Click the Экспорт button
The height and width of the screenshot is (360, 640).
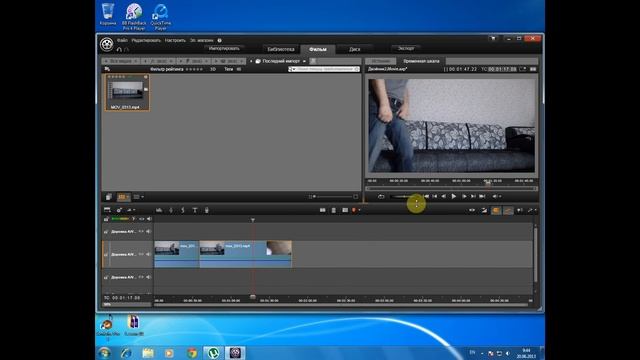click(x=406, y=49)
